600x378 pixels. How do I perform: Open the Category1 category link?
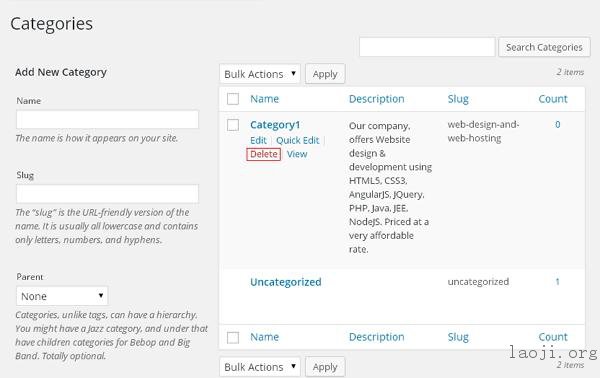275,125
